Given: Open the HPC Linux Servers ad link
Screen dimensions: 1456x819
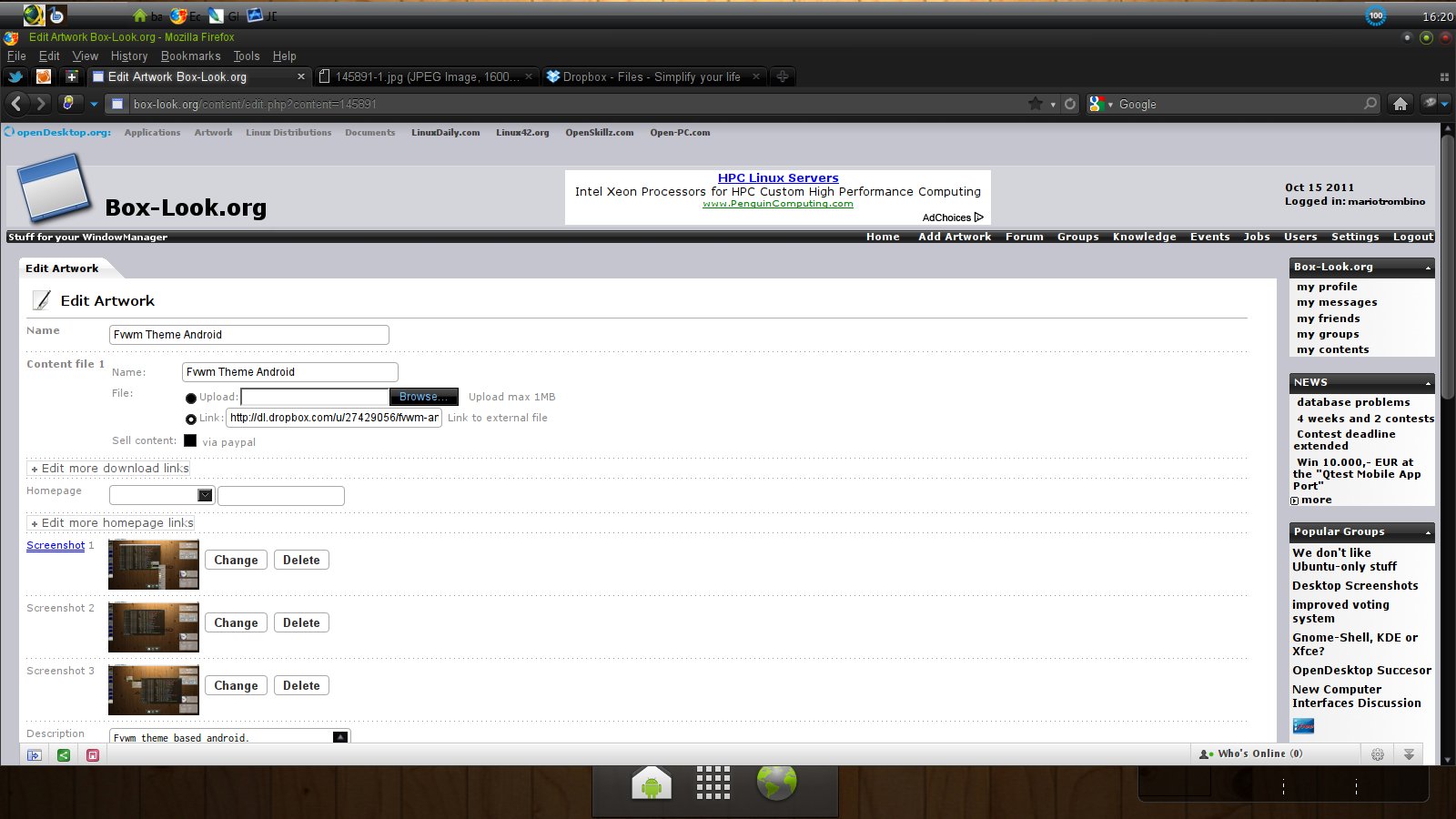Looking at the screenshot, I should click(778, 177).
